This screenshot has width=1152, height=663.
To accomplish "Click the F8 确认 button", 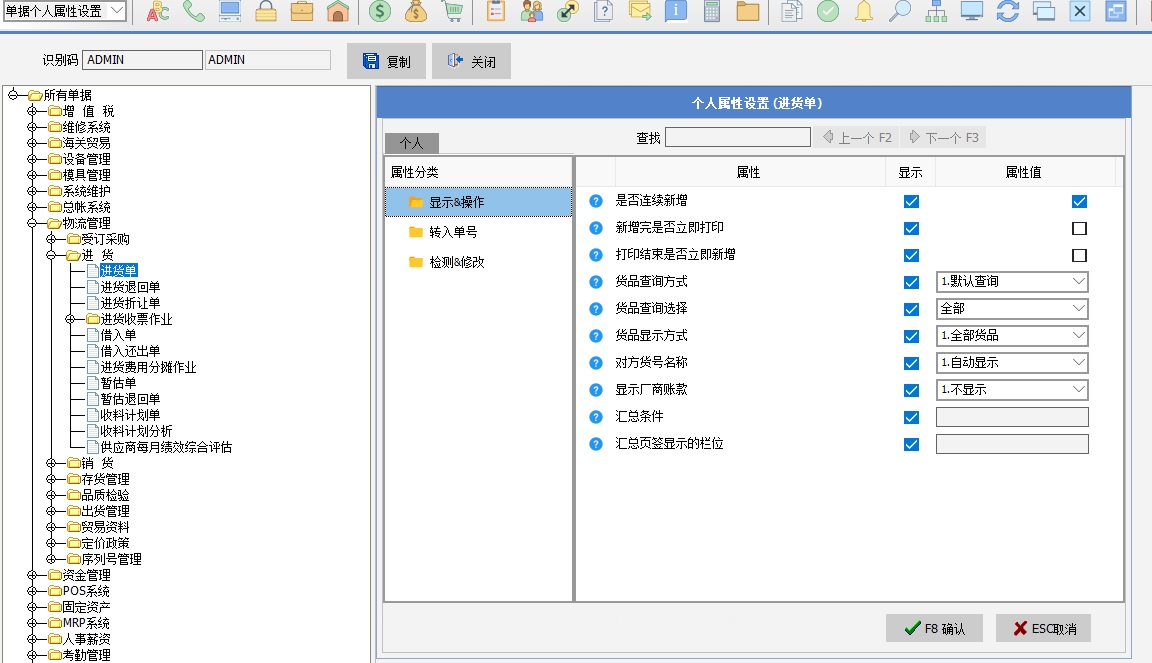I will point(934,628).
